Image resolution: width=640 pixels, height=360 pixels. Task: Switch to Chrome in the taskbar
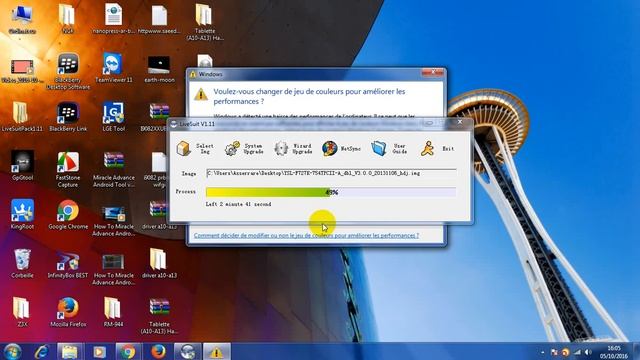point(128,351)
